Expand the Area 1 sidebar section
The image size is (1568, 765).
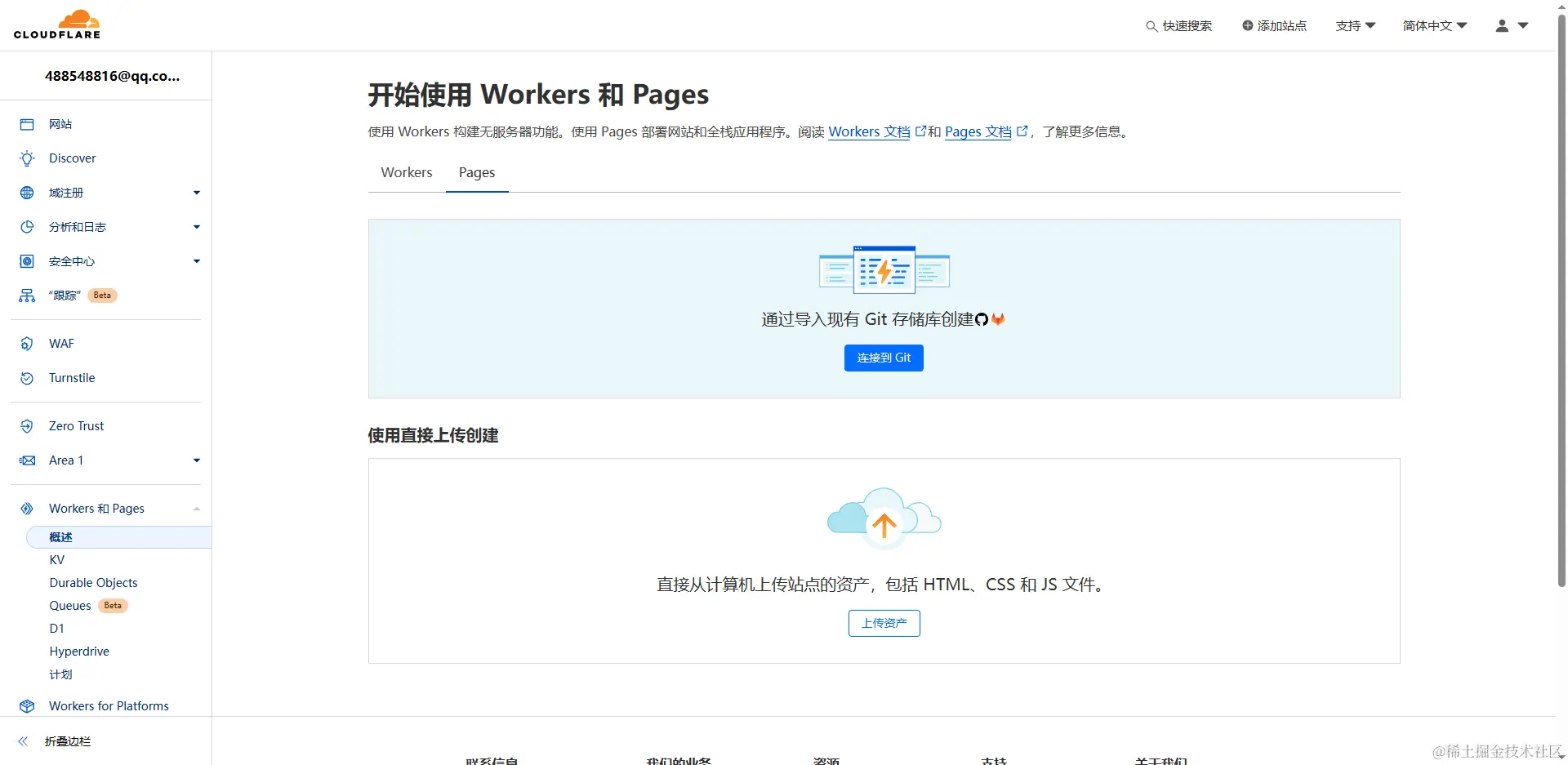(197, 460)
